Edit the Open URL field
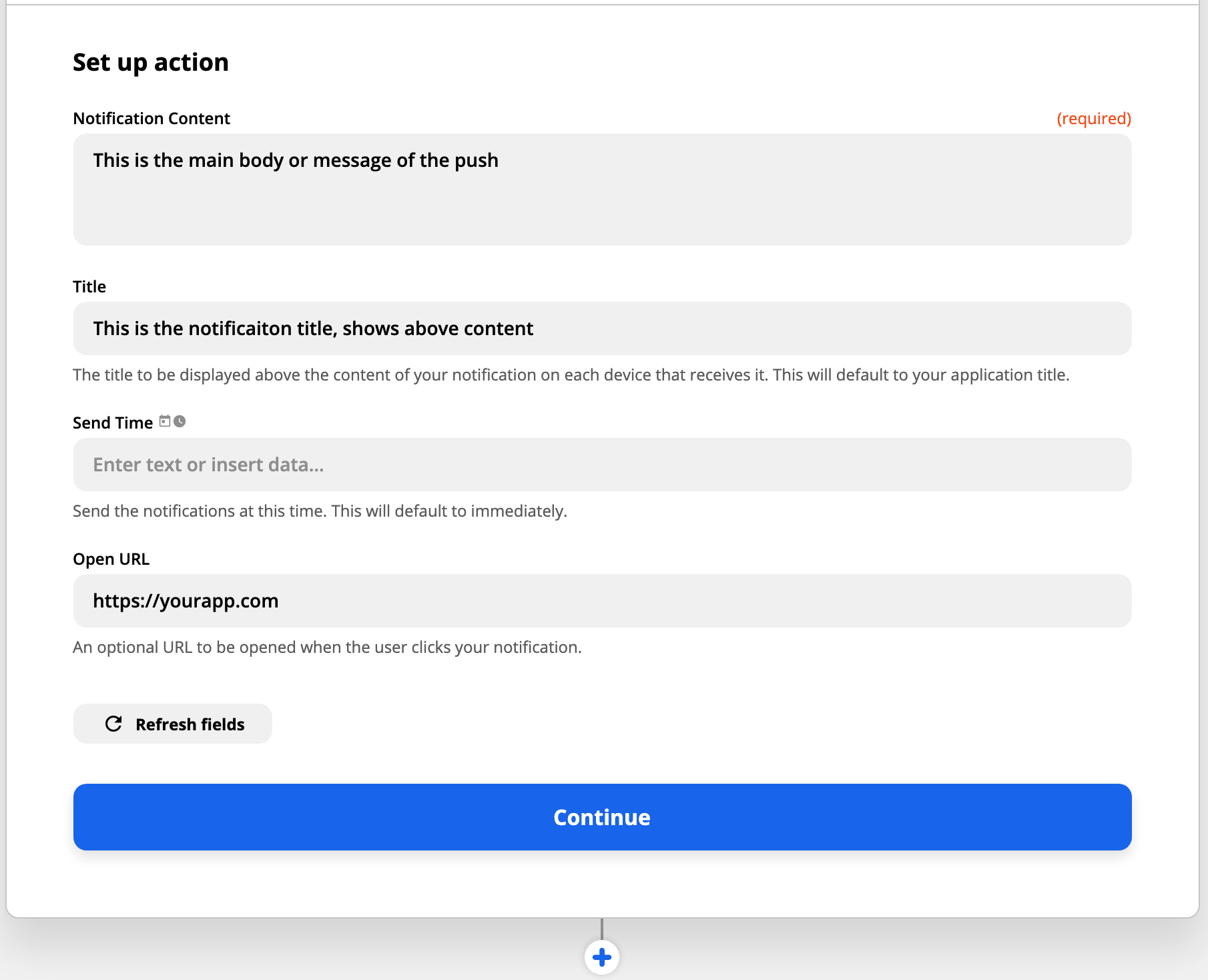 point(602,601)
